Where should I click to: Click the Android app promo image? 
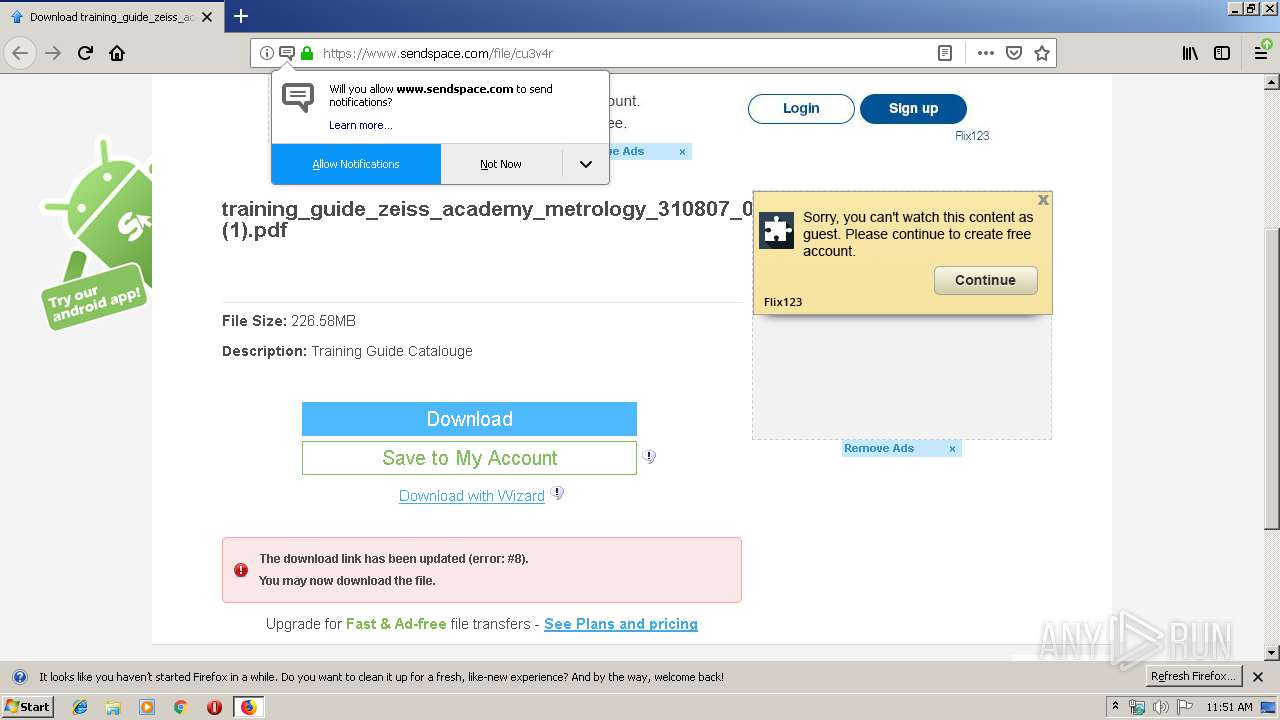tap(97, 233)
